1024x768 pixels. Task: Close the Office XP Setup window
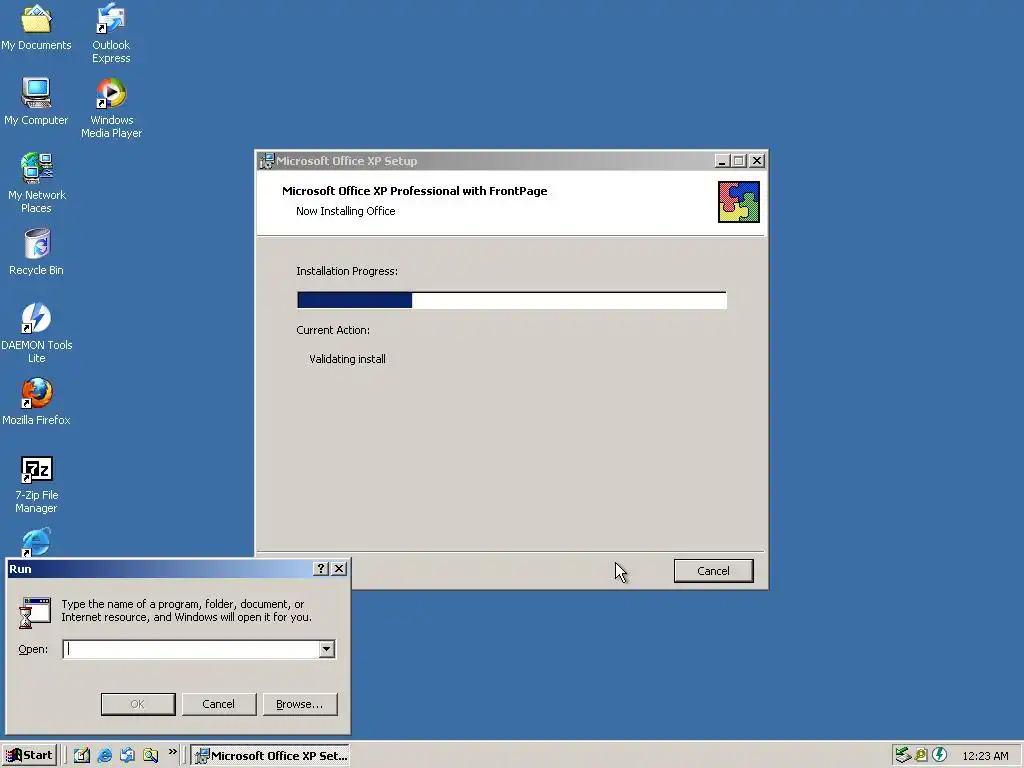[x=757, y=161]
